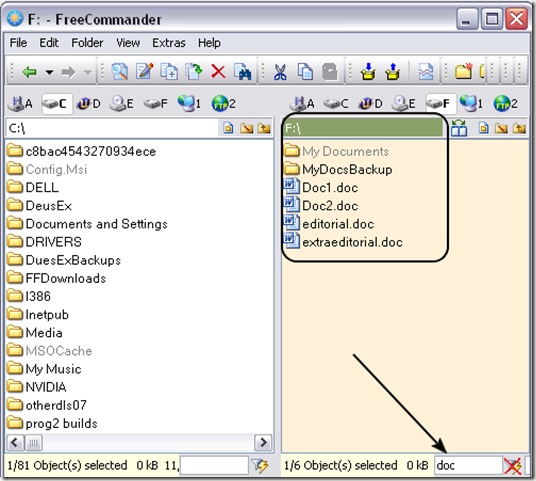Click the scissors Cut icon

[x=280, y=72]
